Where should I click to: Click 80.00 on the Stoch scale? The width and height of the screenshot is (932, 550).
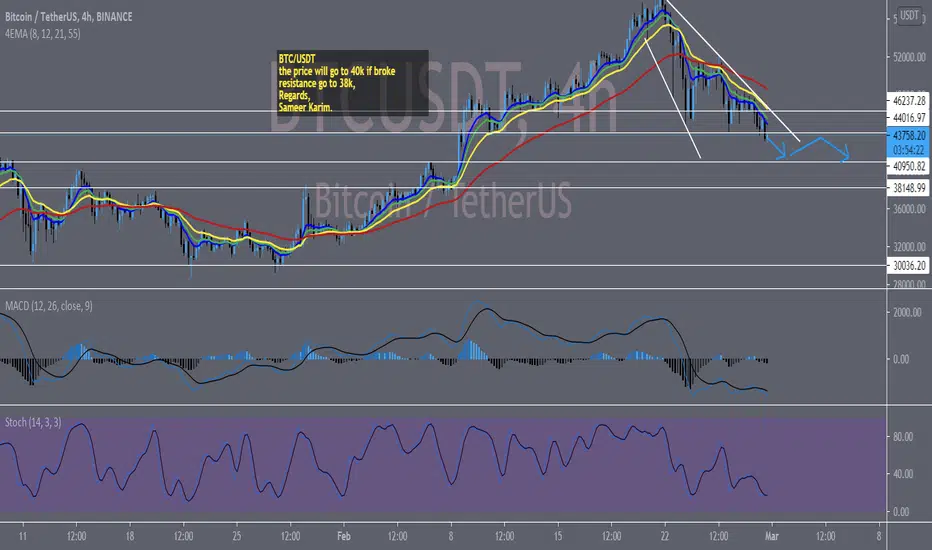pyautogui.click(x=903, y=436)
